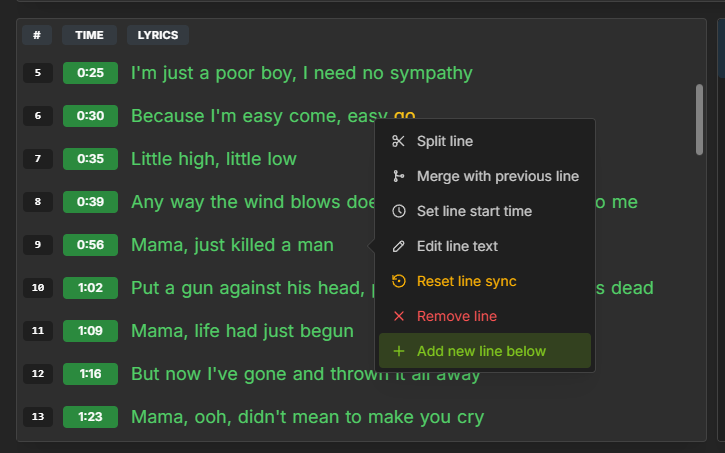Click the scissors icon for Split line
Screen dimensions: 725x453
pyautogui.click(x=398, y=141)
